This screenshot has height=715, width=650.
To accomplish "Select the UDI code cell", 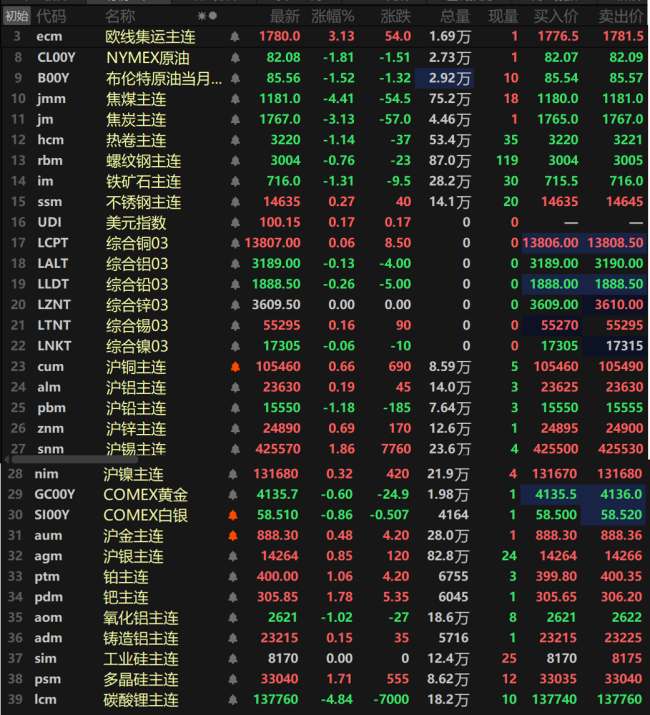I will pos(49,223).
